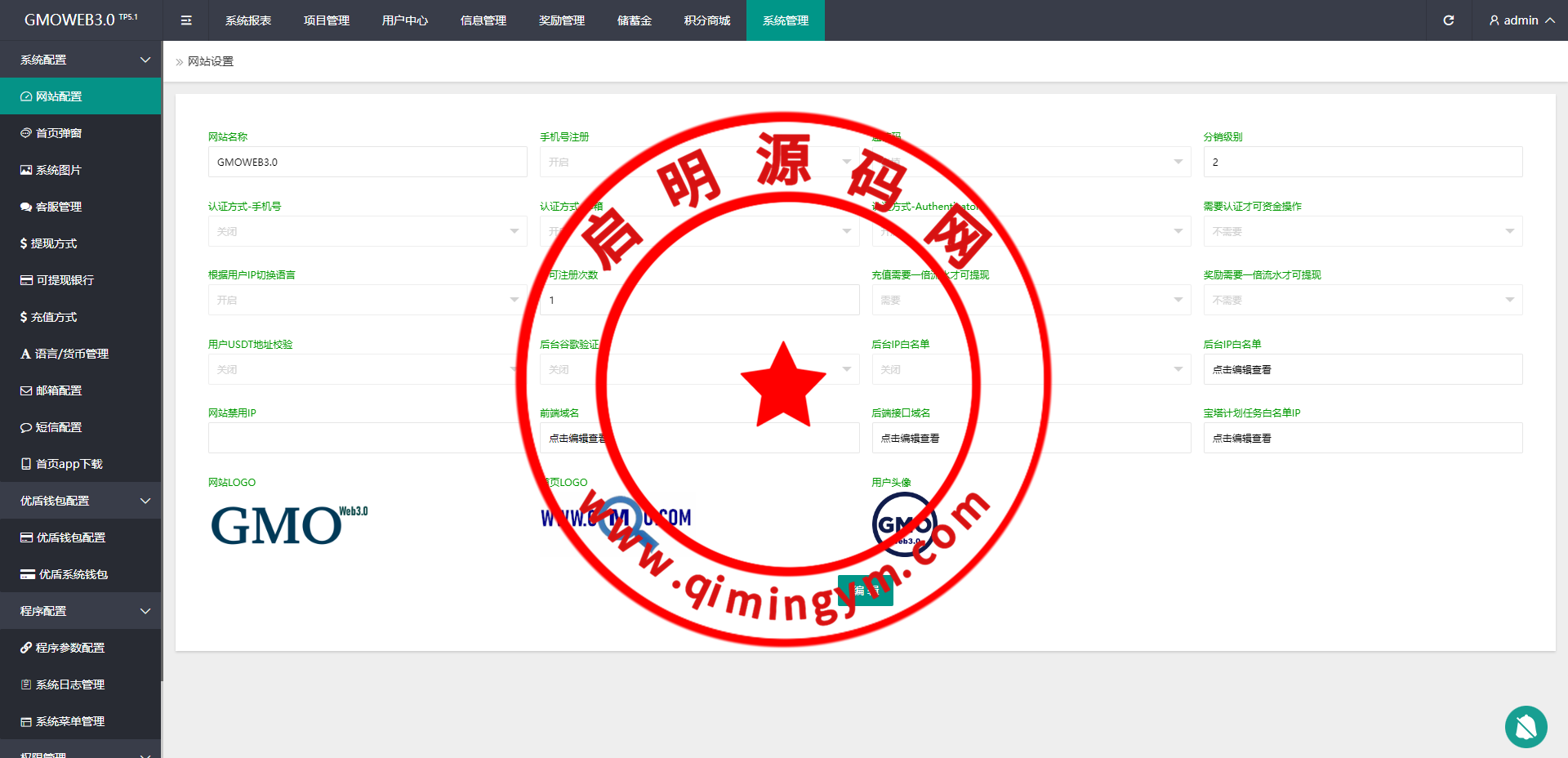Open the 需要认证才可资金操作 dropdown

click(1362, 232)
